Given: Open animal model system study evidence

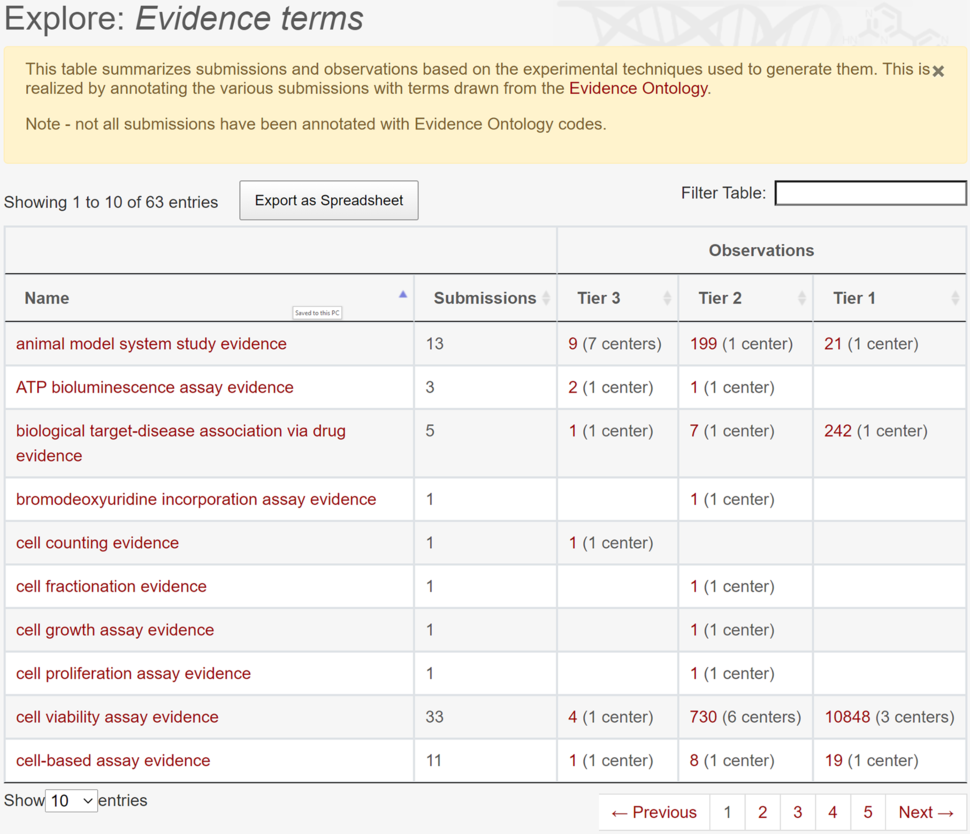Looking at the screenshot, I should point(151,343).
